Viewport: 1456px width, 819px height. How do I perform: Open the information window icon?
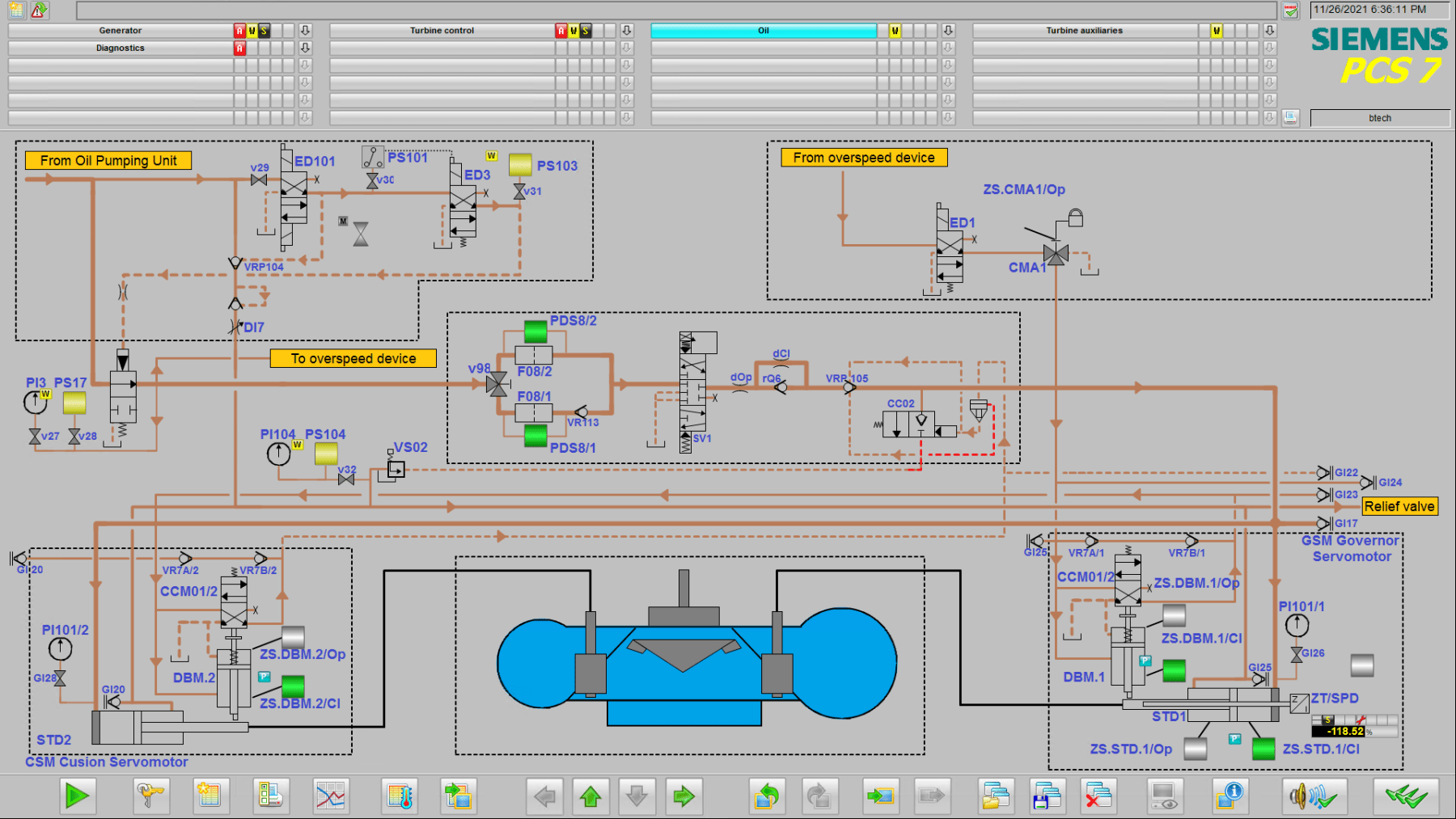1230,796
